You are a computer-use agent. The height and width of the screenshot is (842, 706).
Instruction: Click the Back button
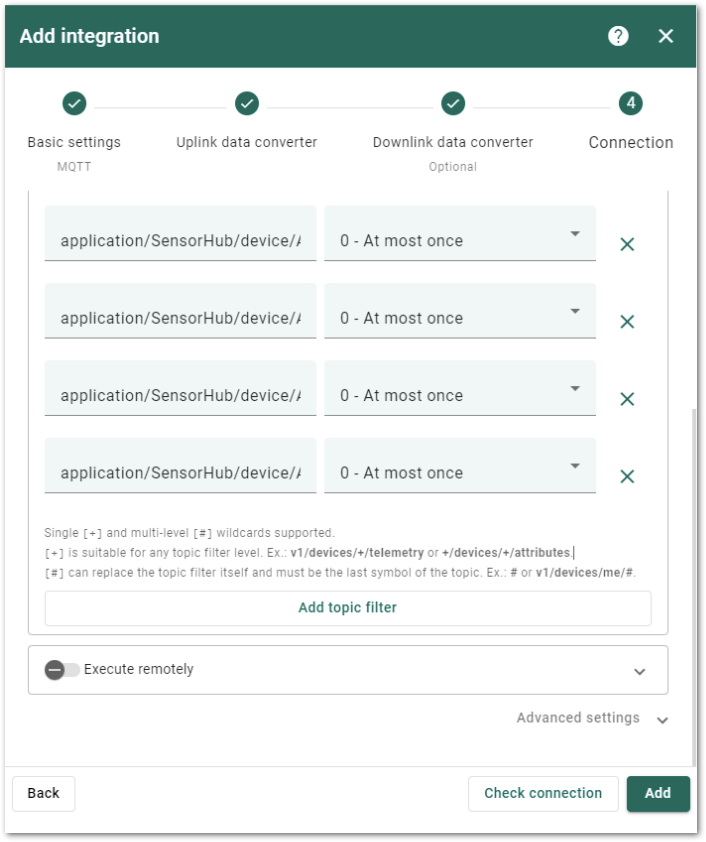click(x=43, y=793)
